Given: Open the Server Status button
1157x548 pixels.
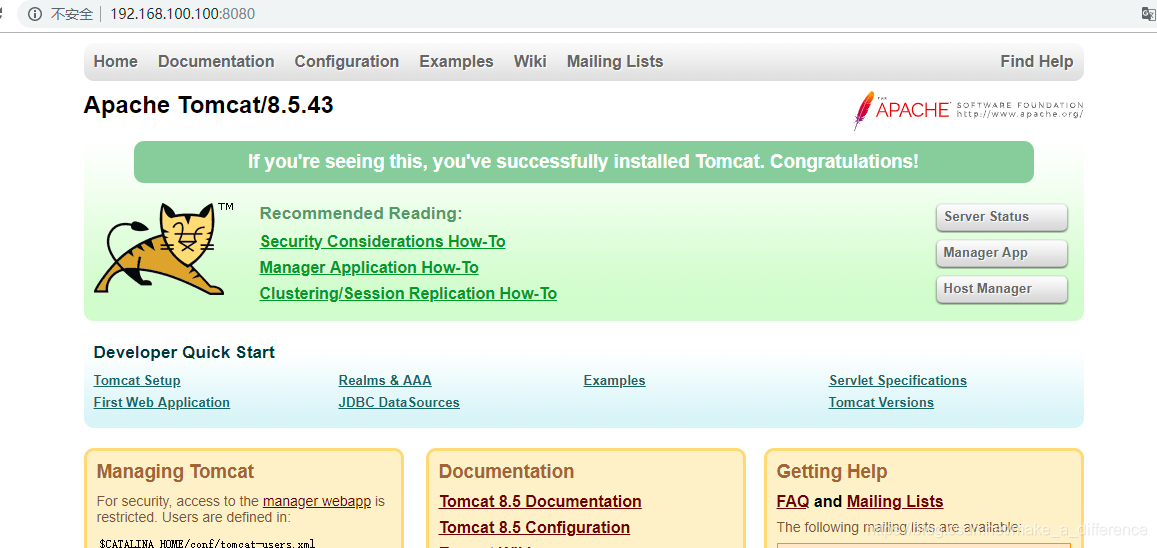Looking at the screenshot, I should pos(1001,217).
